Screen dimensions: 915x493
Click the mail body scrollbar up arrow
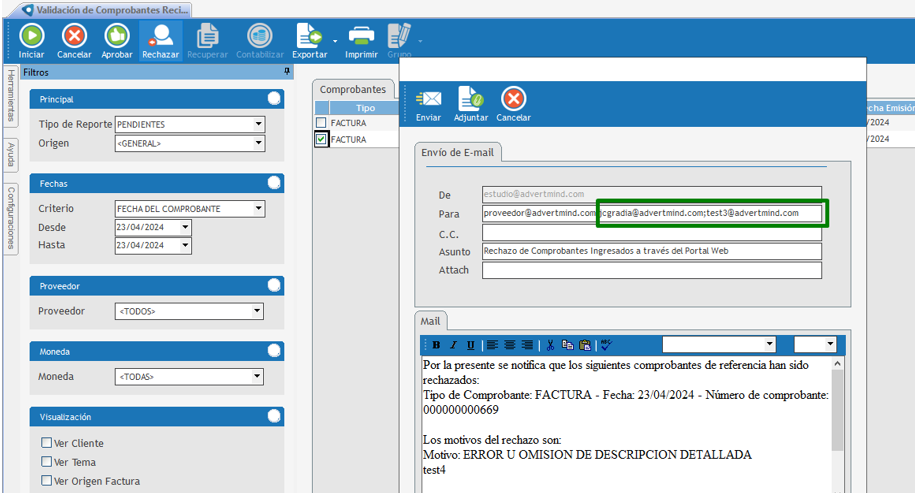[x=837, y=363]
